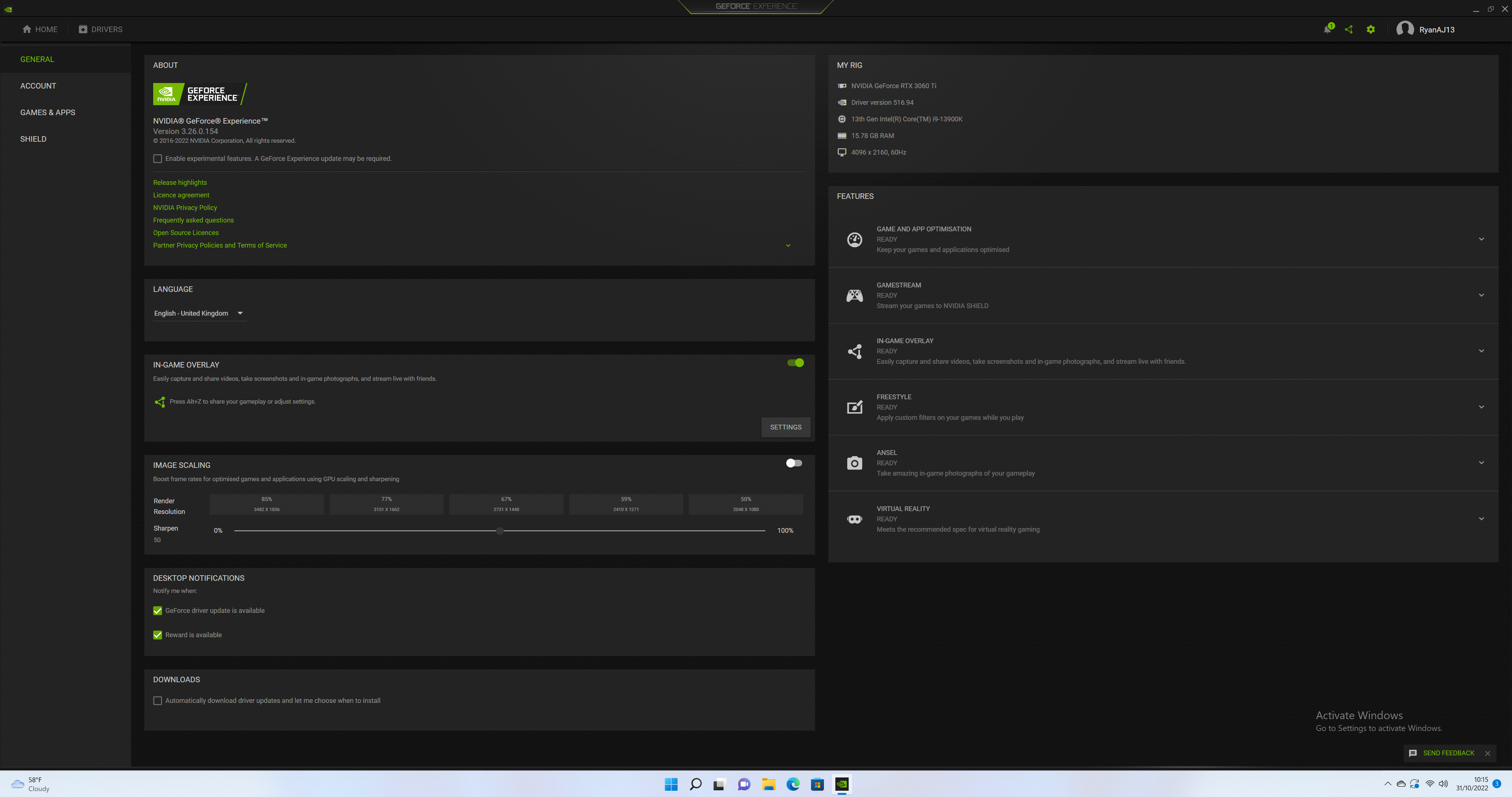
Task: Expand In-Game Overlay feature chevron
Action: pyautogui.click(x=1481, y=351)
